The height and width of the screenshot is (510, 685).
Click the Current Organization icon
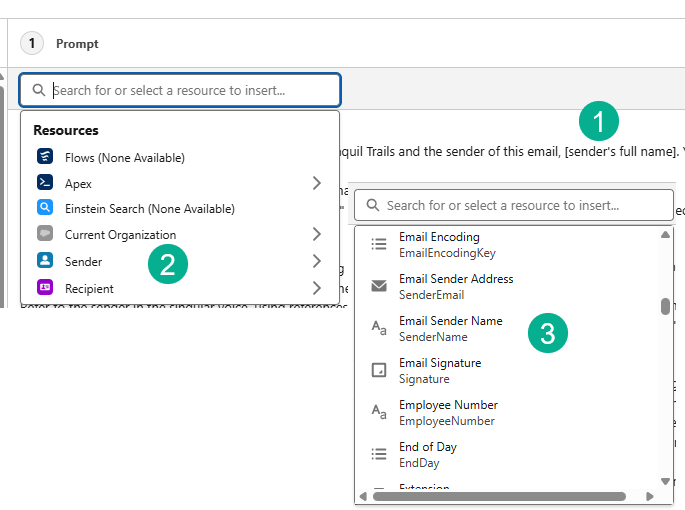45,235
